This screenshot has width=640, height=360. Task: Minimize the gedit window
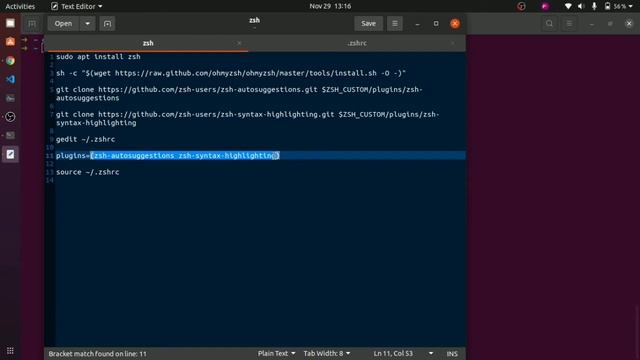click(x=417, y=24)
